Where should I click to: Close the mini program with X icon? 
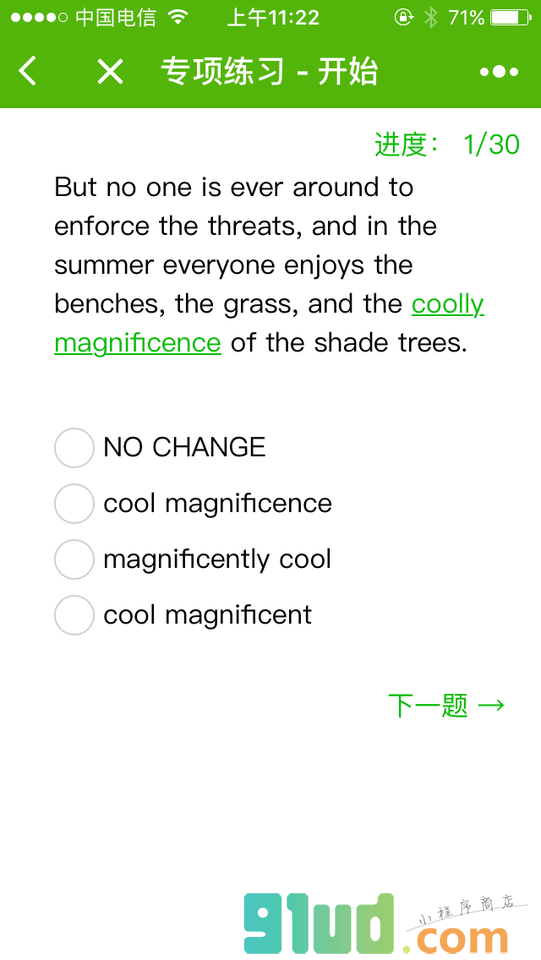110,72
